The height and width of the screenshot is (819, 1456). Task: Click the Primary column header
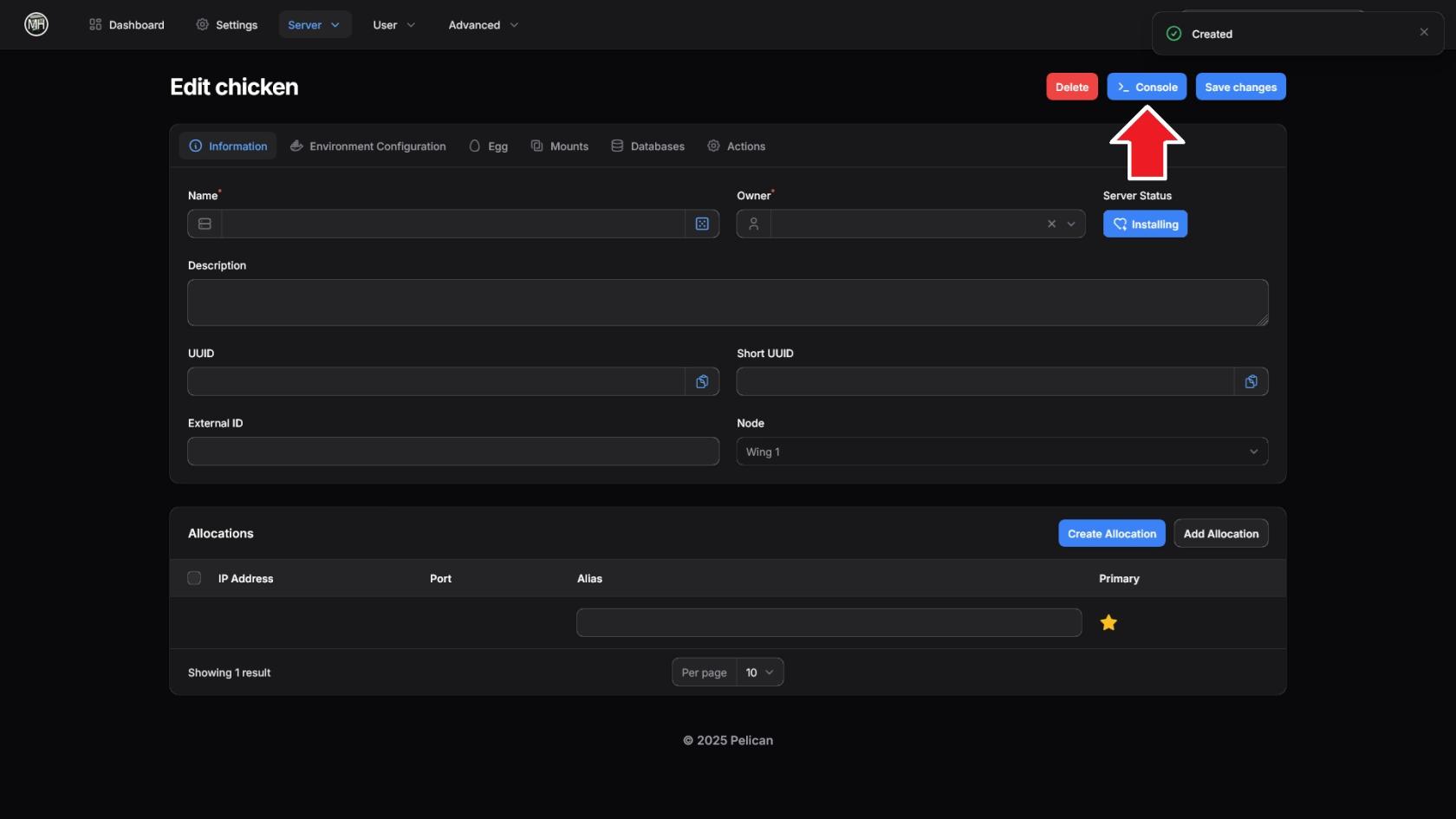click(1119, 578)
